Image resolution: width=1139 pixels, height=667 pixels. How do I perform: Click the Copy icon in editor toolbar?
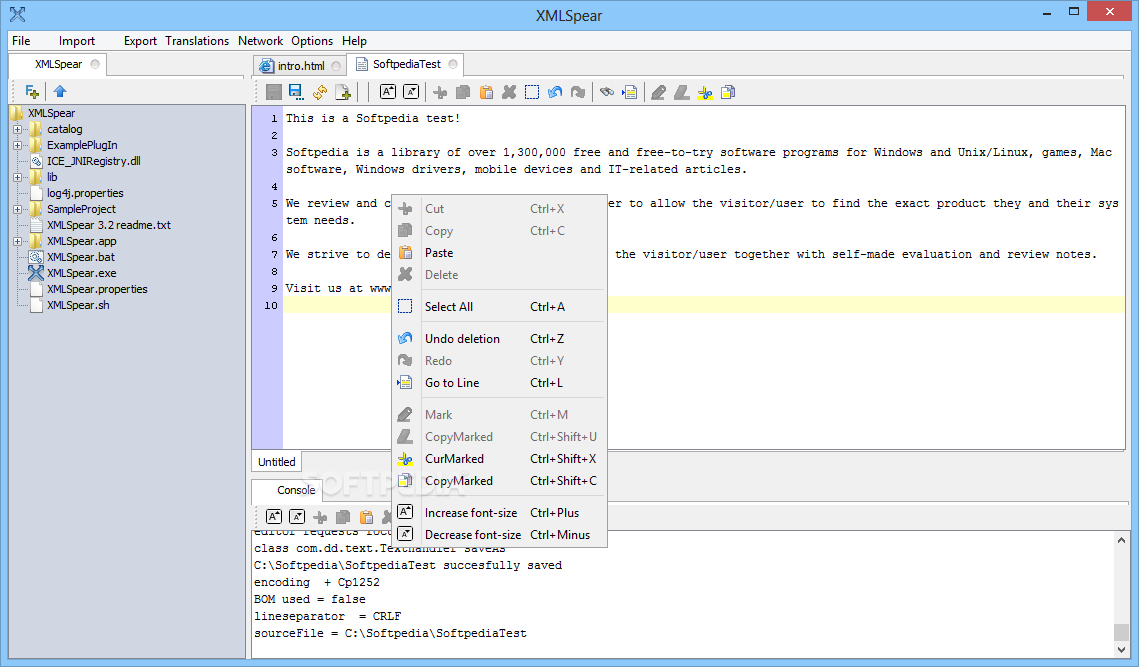pos(463,92)
